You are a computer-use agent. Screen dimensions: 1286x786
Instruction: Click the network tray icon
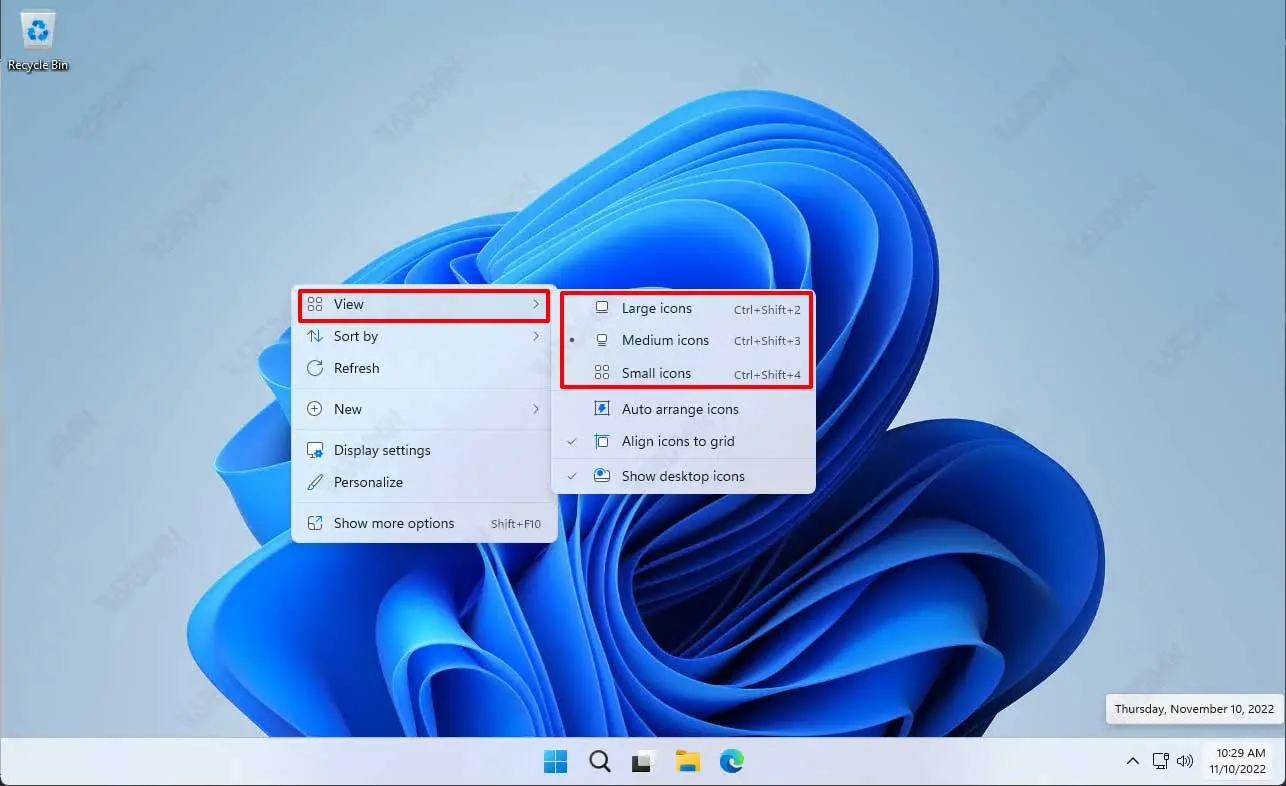tap(1160, 761)
